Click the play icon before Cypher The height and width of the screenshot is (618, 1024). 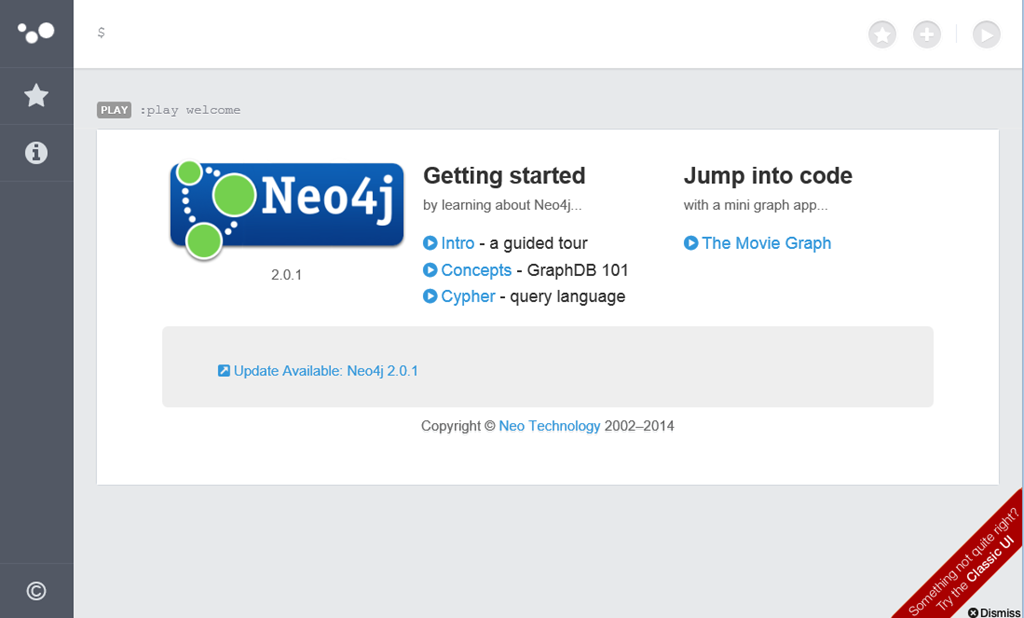click(x=430, y=296)
